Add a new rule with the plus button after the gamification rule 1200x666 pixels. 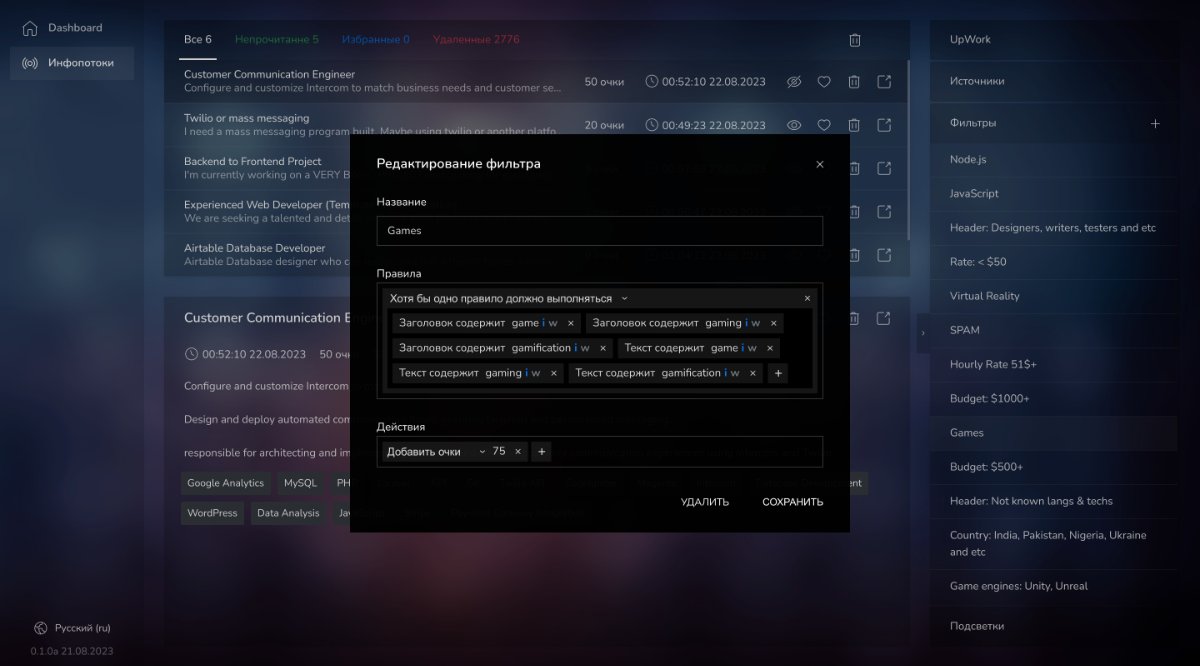point(778,373)
